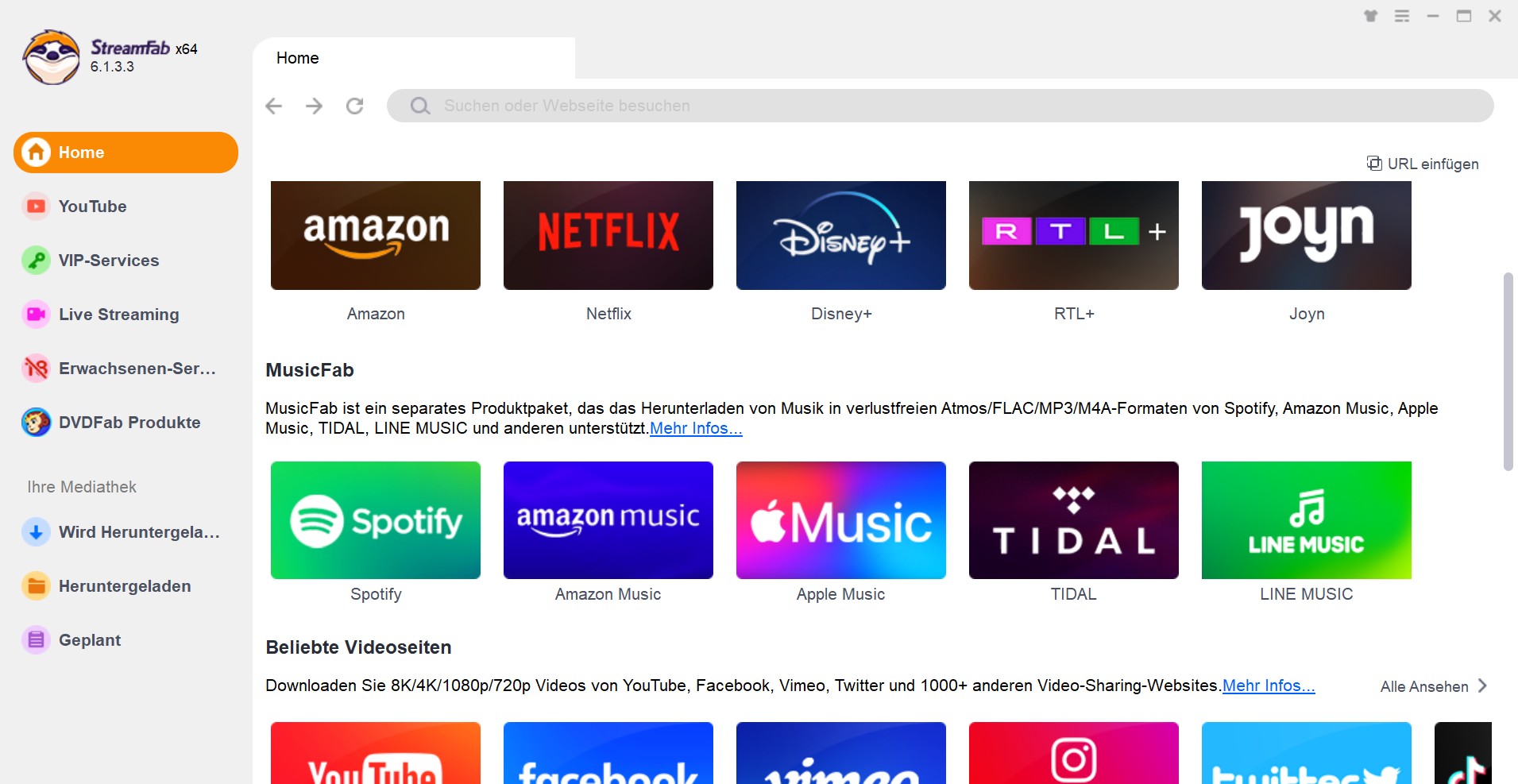Select the Home tab
Image resolution: width=1518 pixels, height=784 pixels.
click(414, 58)
